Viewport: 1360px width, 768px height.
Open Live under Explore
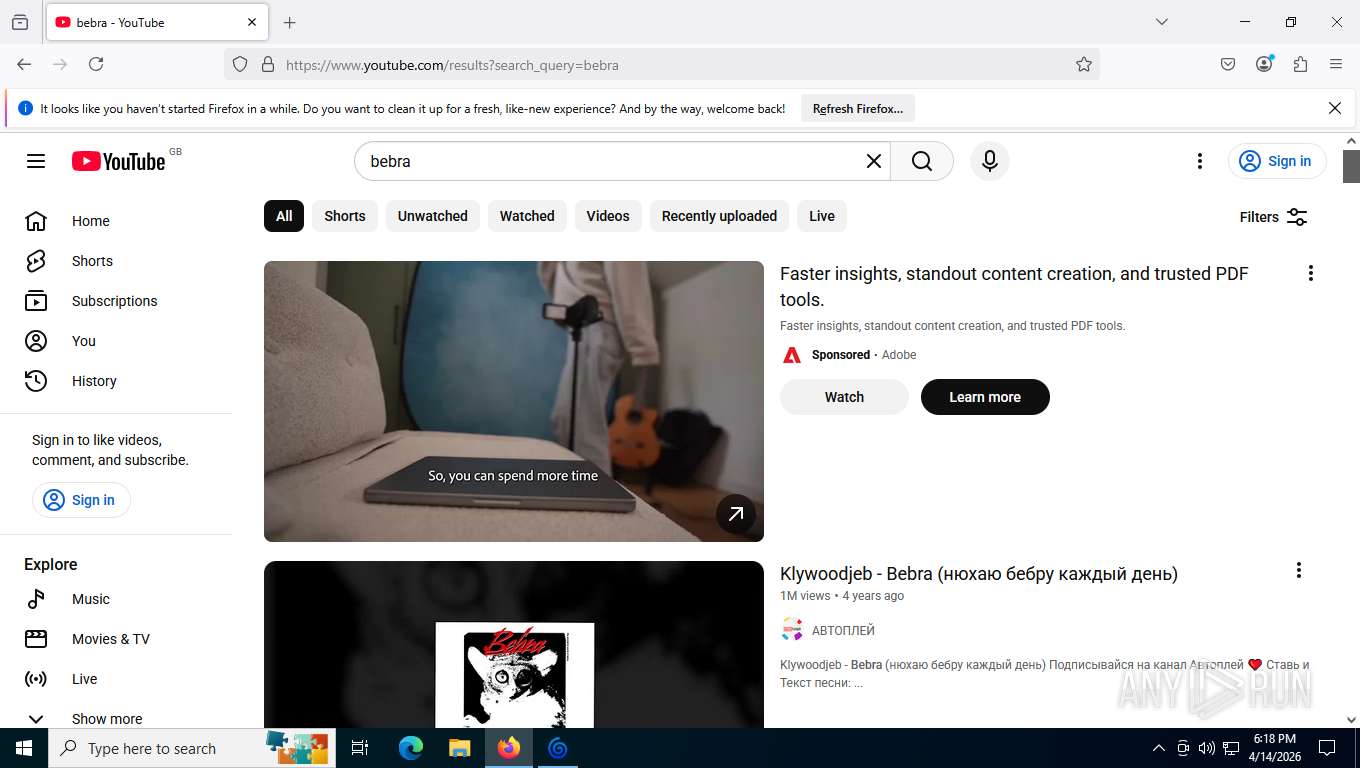(116, 679)
